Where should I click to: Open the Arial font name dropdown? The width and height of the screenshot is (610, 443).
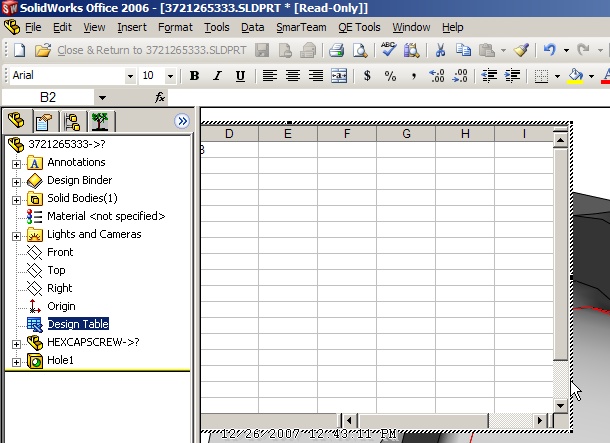130,76
